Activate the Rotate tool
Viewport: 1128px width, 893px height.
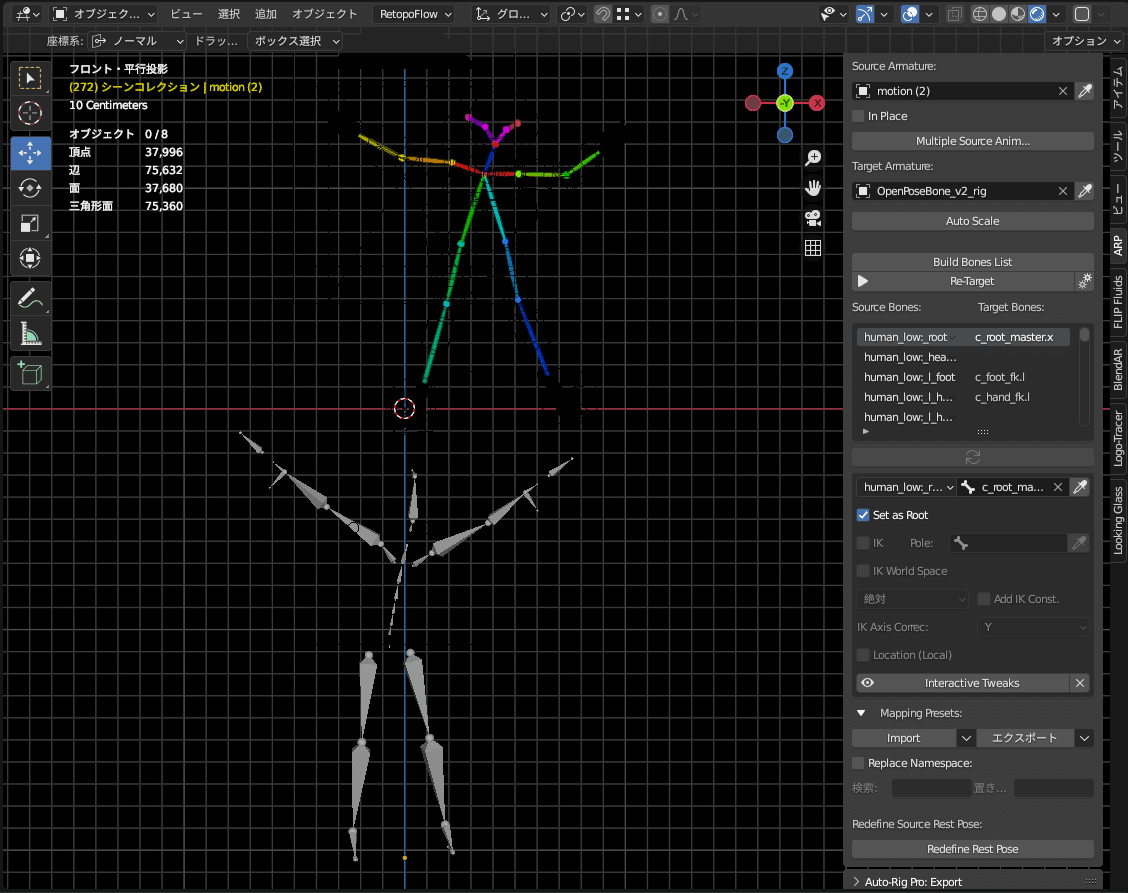point(30,188)
